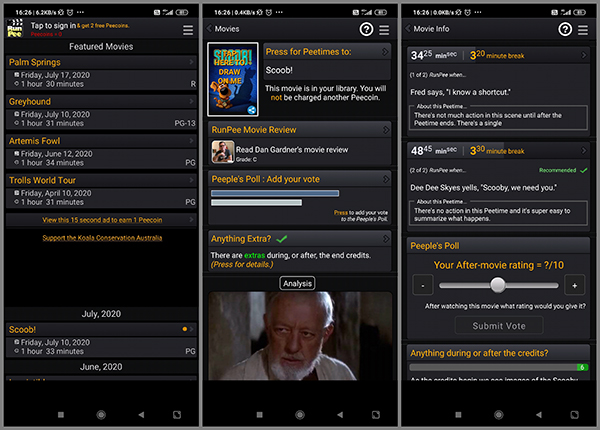The image size is (600, 430).
Task: Select the Trolls World Tour title
Action: pyautogui.click(x=42, y=180)
